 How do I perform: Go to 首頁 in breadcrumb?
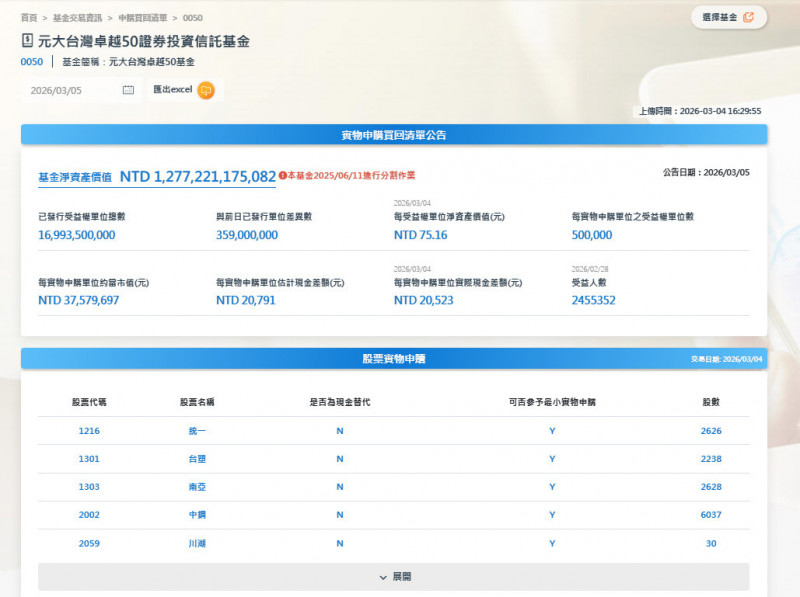tap(28, 18)
